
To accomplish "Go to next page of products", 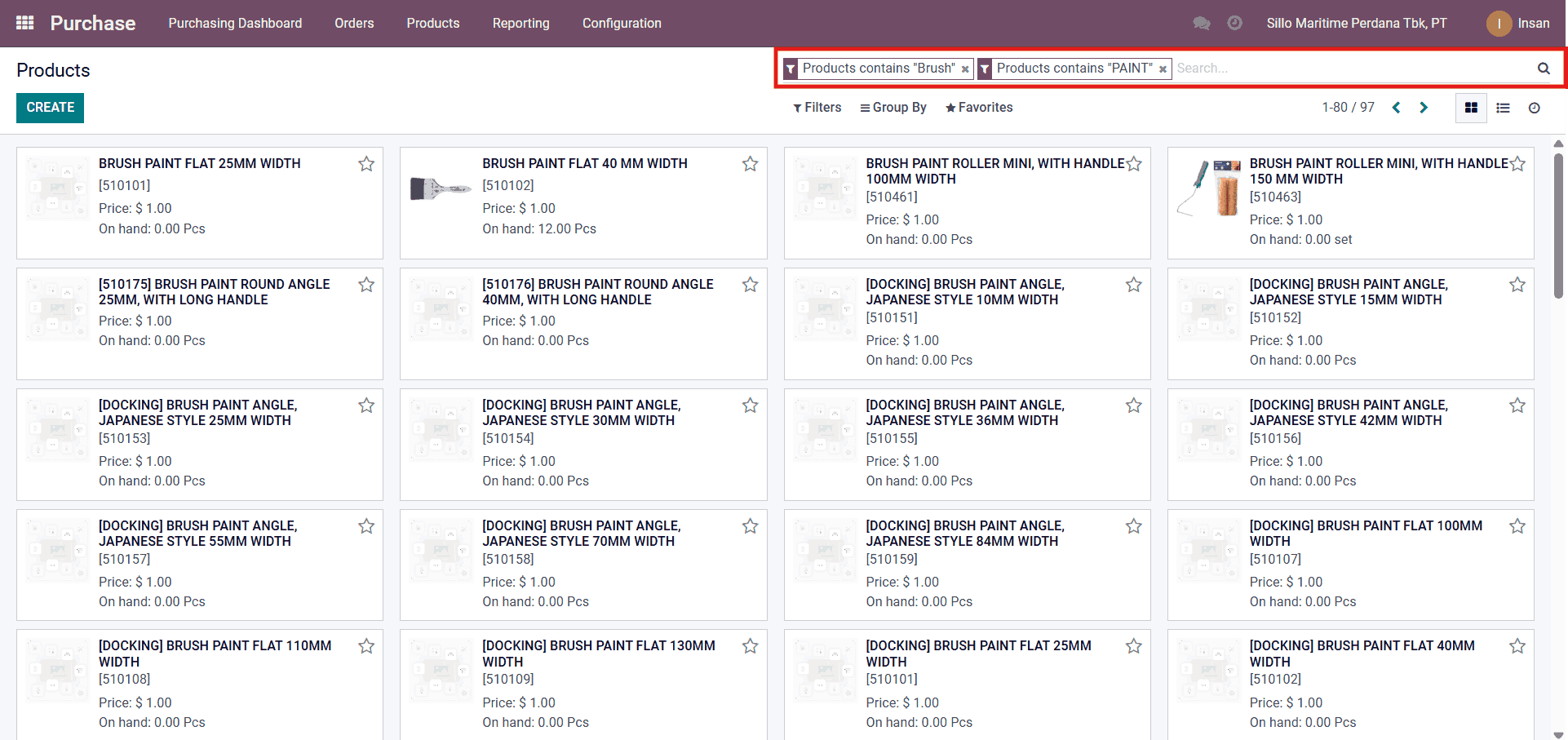I will (x=1424, y=108).
